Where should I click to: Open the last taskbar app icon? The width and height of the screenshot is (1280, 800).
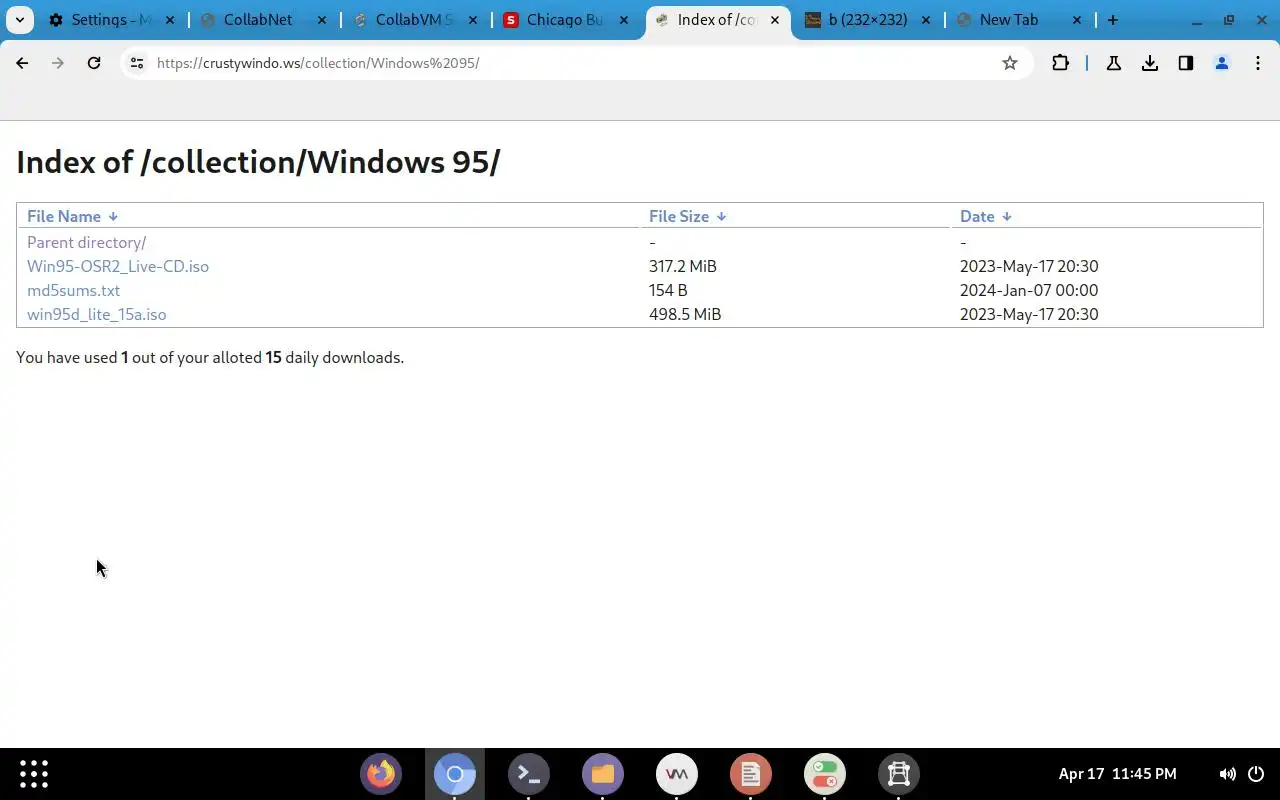[899, 774]
